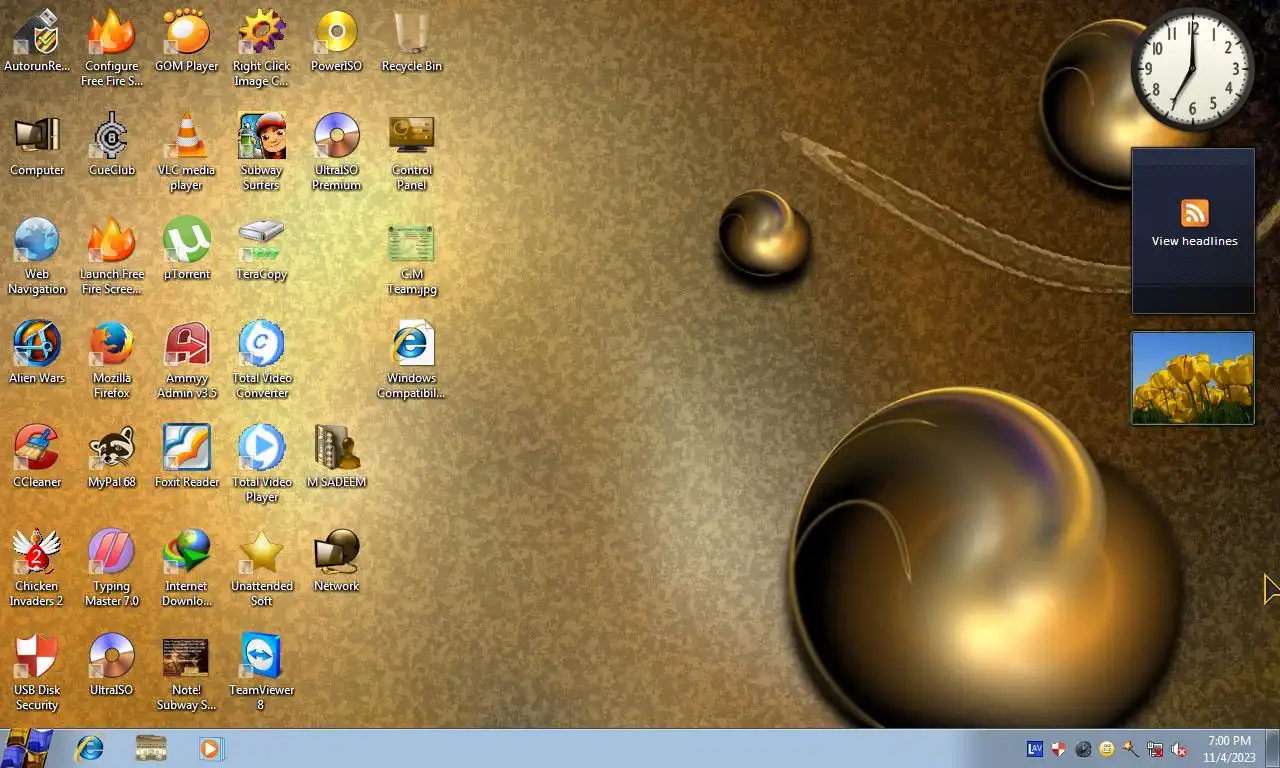
Task: Launch TeamViewer 8 shortcut
Action: (262, 672)
